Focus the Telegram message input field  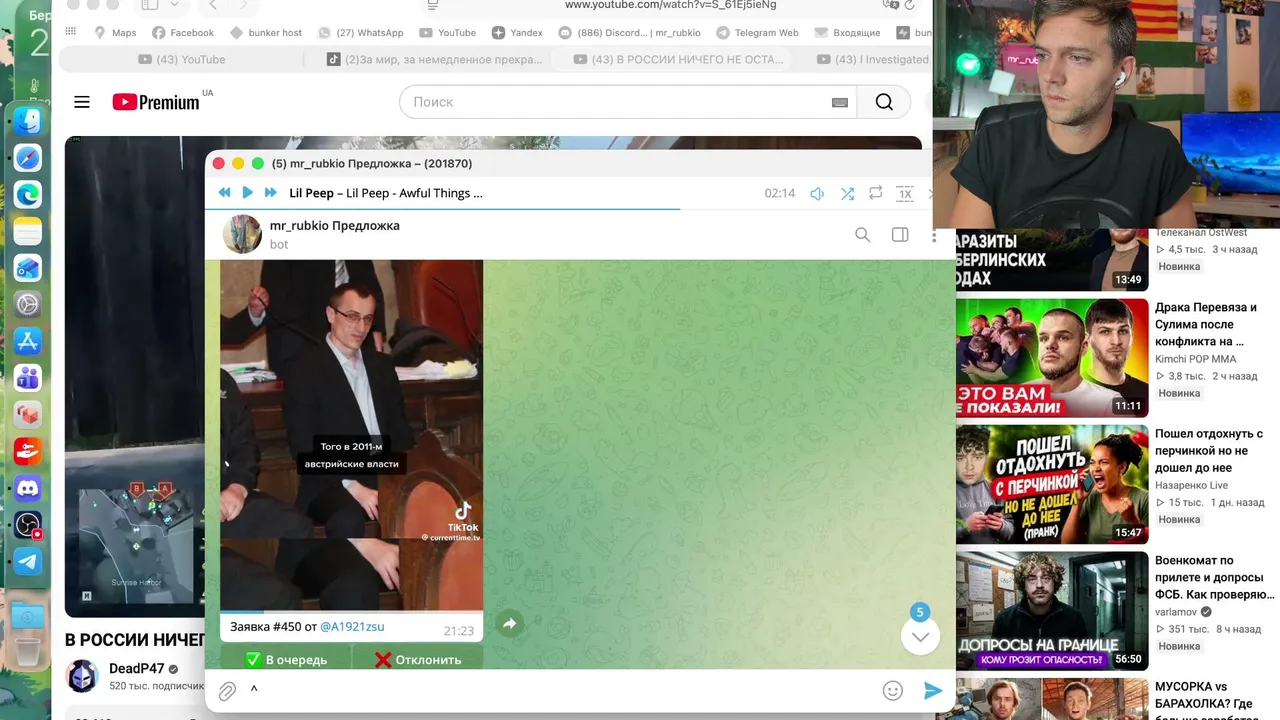point(560,690)
